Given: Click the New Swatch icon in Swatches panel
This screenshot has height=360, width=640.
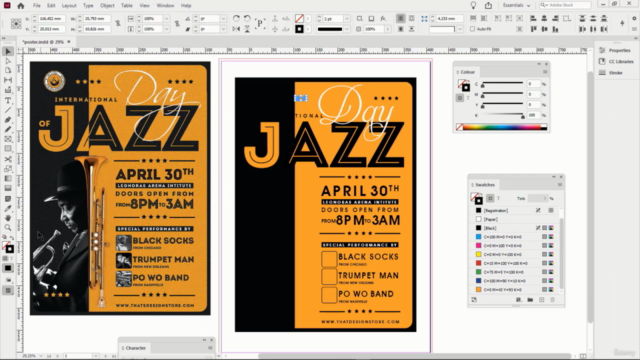Looking at the screenshot, I should pos(542,300).
